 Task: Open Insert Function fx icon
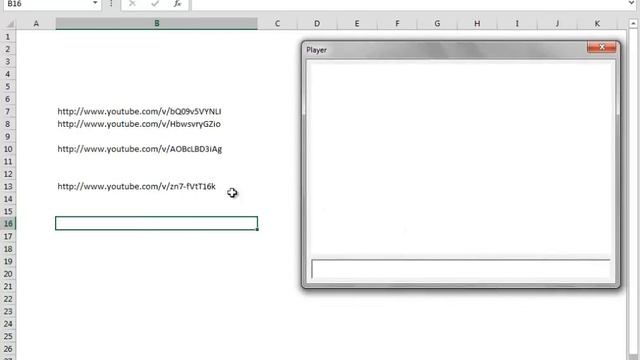coord(177,4)
